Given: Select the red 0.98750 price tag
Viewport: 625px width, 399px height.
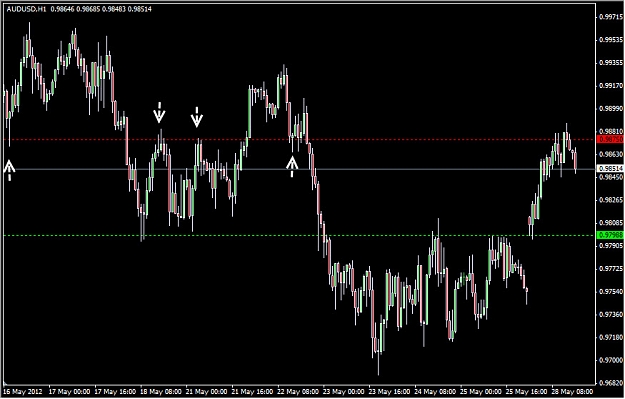Looking at the screenshot, I should 611,140.
